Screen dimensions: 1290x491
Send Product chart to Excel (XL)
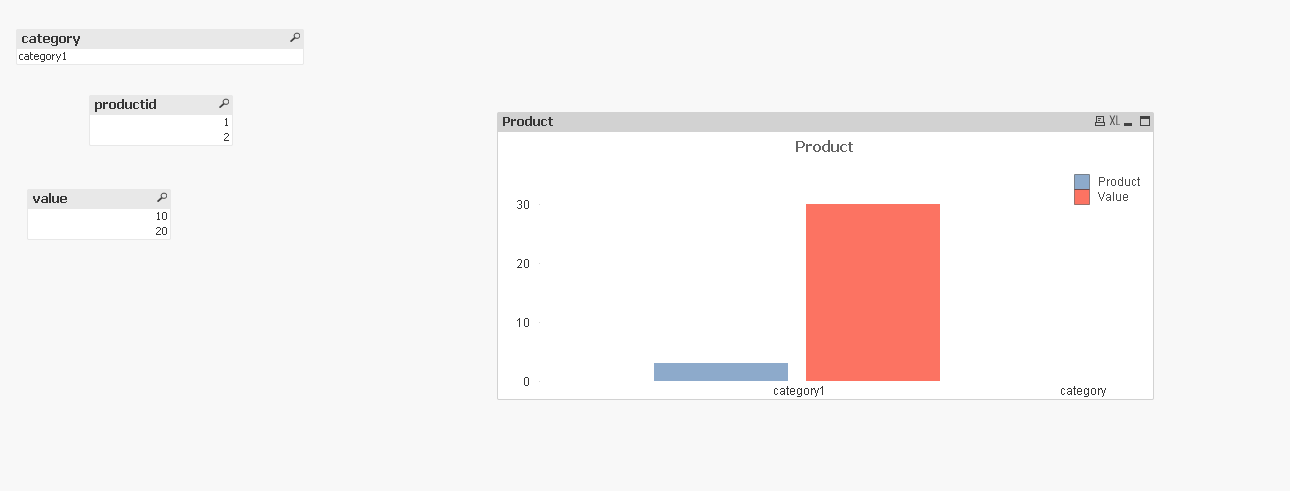[x=1114, y=121]
